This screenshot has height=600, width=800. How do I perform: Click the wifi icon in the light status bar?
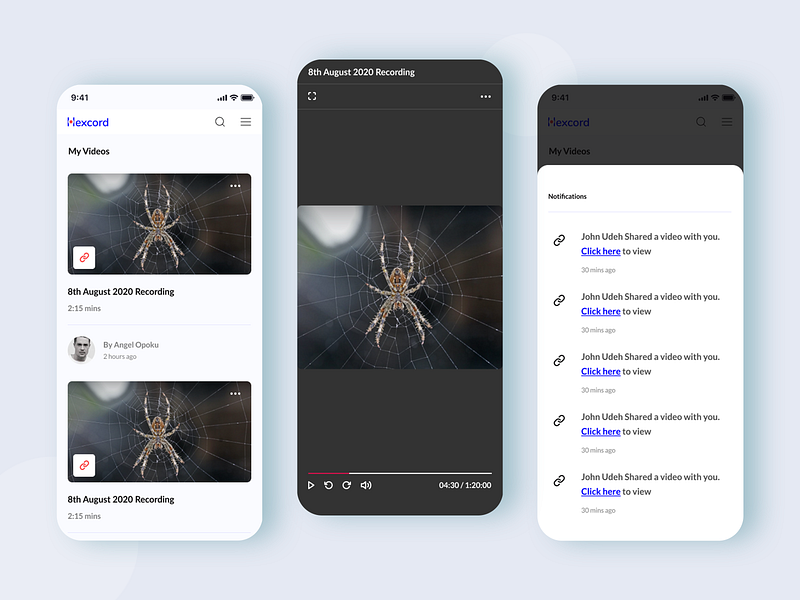[234, 97]
